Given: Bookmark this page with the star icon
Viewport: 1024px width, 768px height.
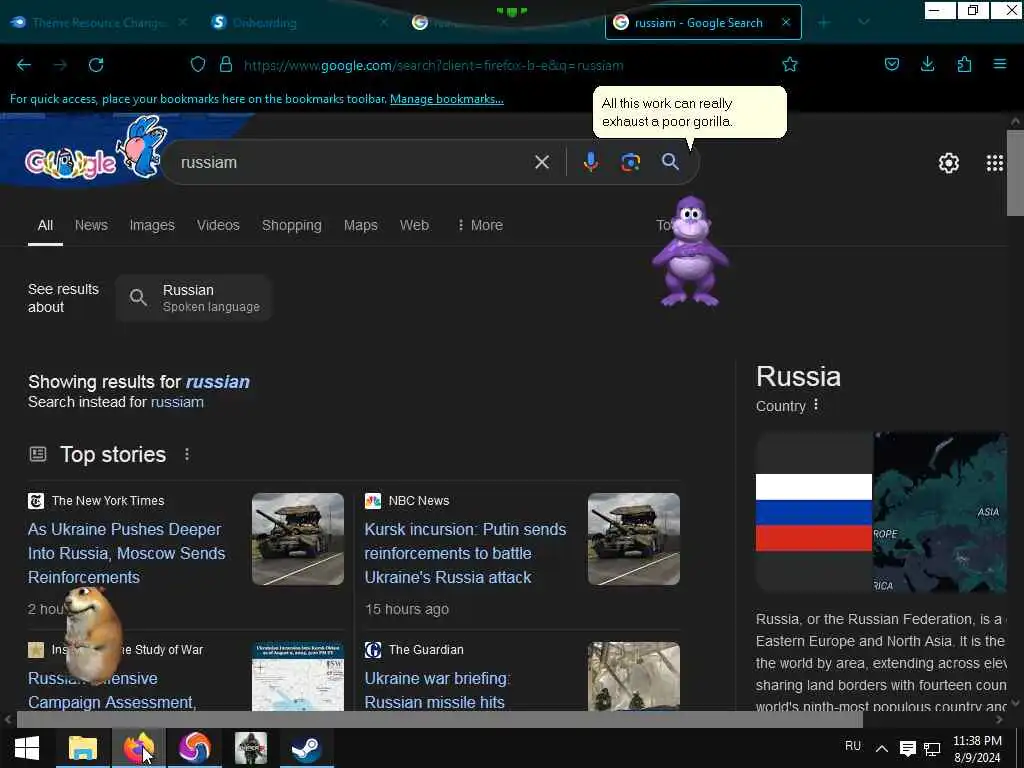Looking at the screenshot, I should click(790, 64).
